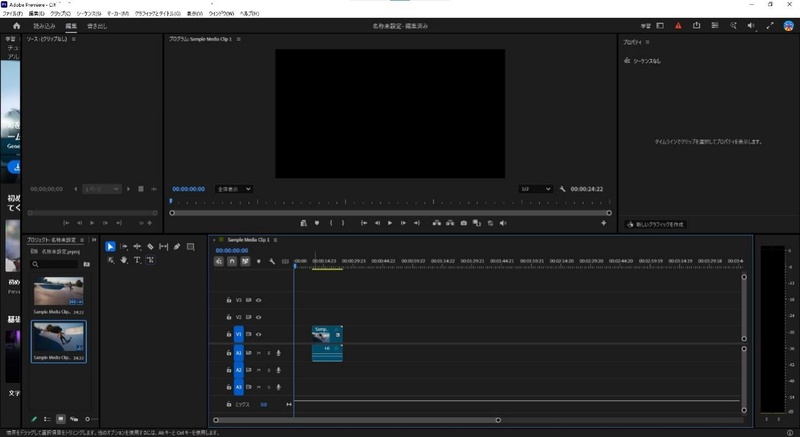Select the Slip tool
This screenshot has height=437, width=800.
coord(163,247)
